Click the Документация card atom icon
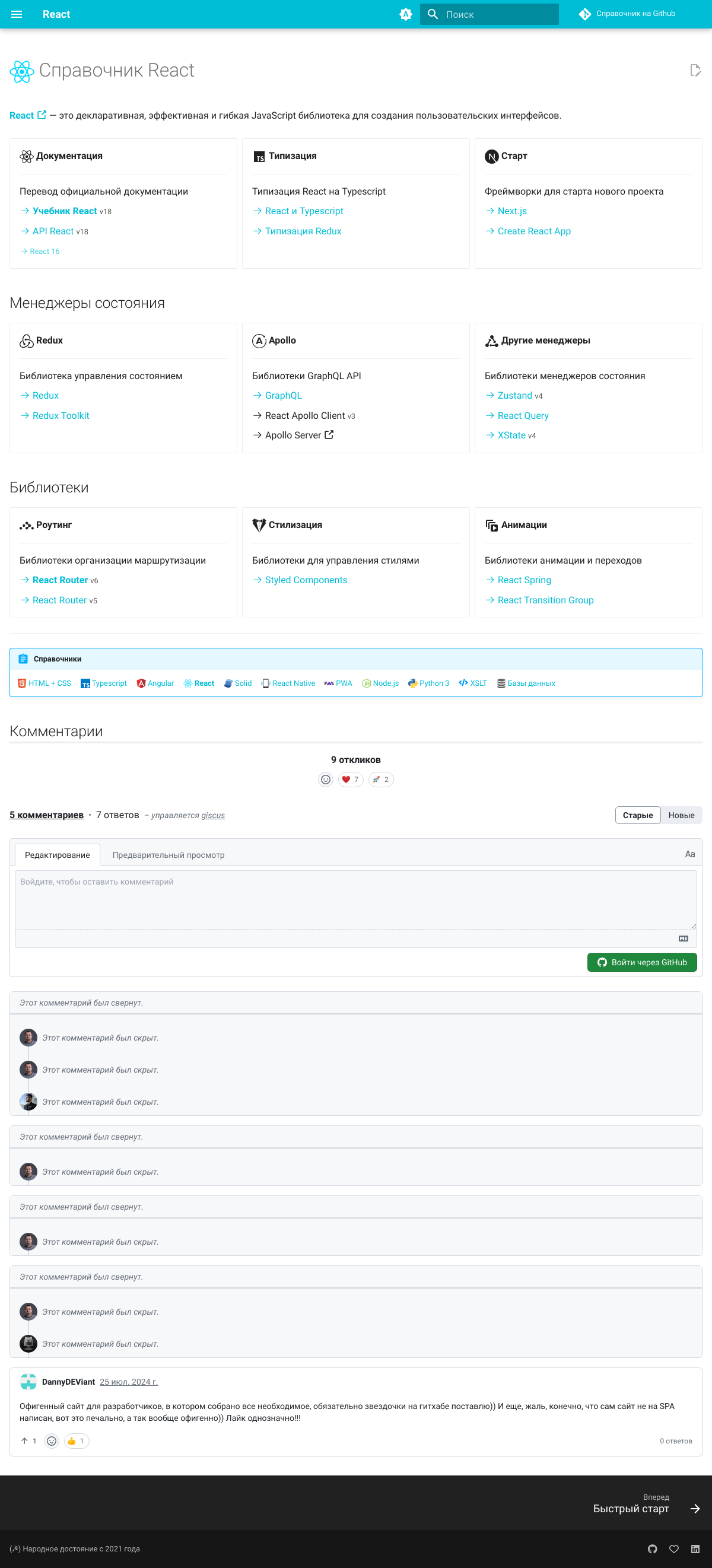 point(27,157)
